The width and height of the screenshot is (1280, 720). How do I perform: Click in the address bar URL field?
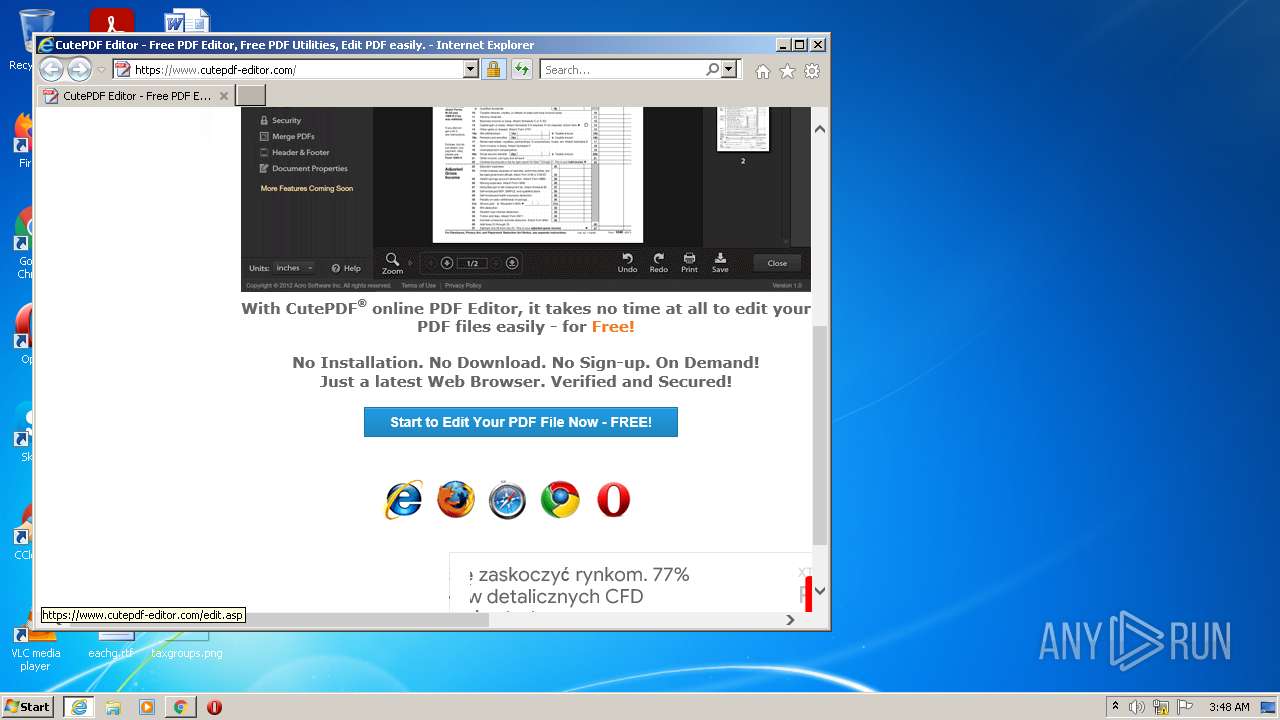(x=297, y=70)
